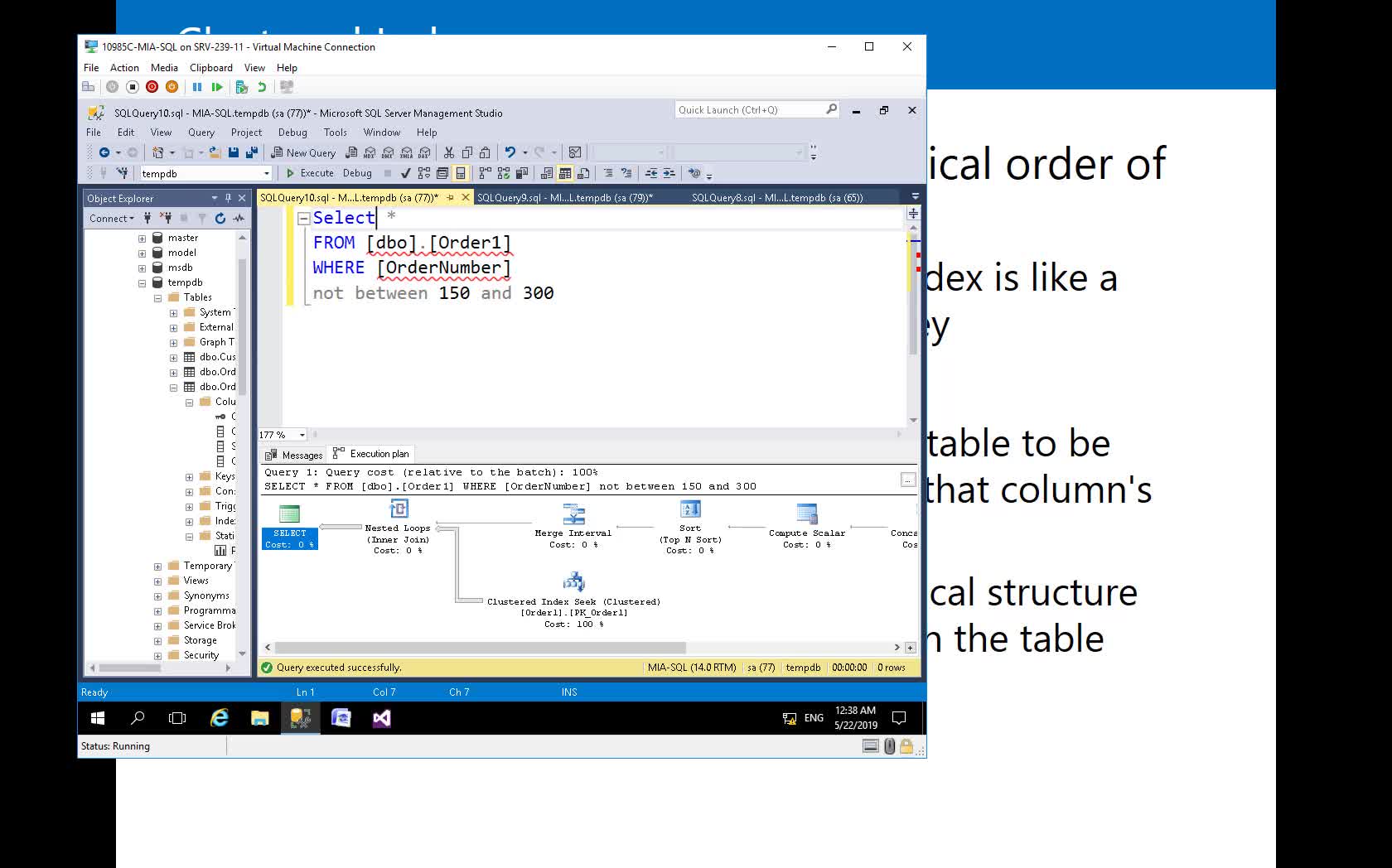Click the Navigate Backward arrow icon
Screen dimensions: 1392x868
tap(104, 152)
